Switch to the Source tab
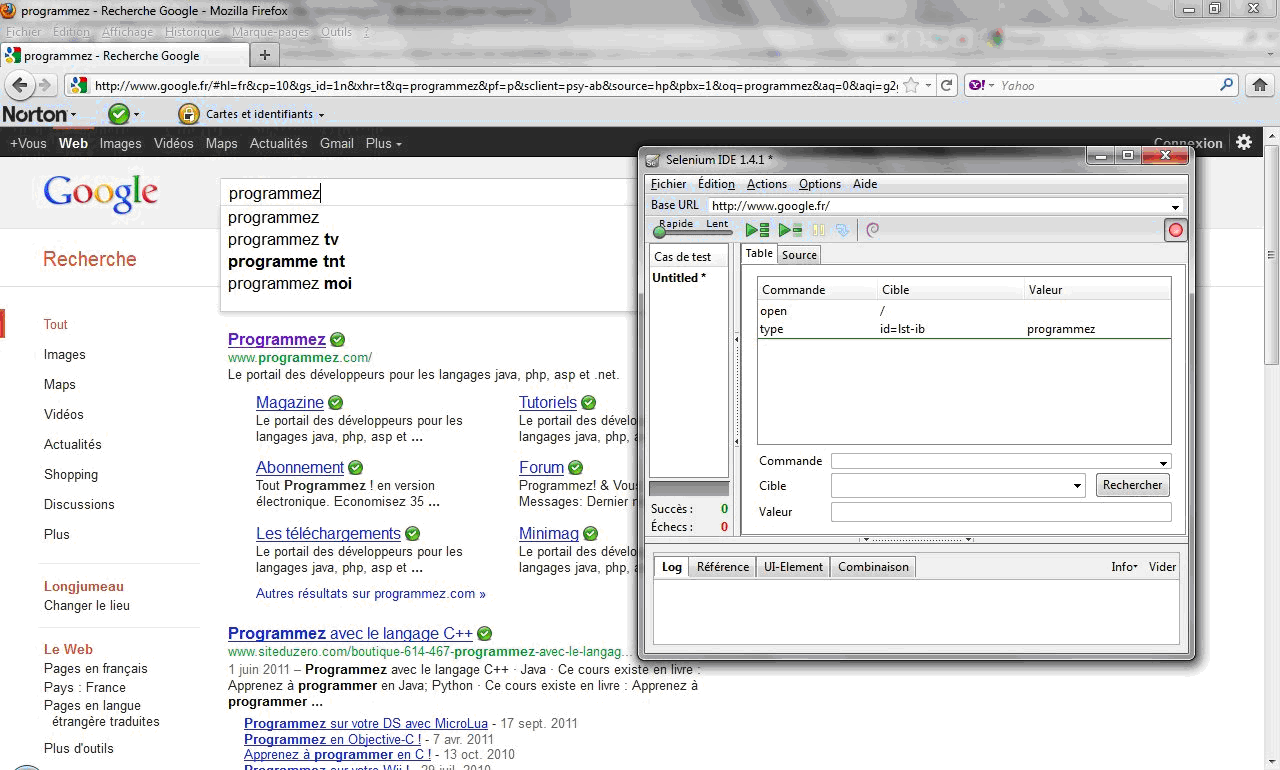 pos(799,255)
